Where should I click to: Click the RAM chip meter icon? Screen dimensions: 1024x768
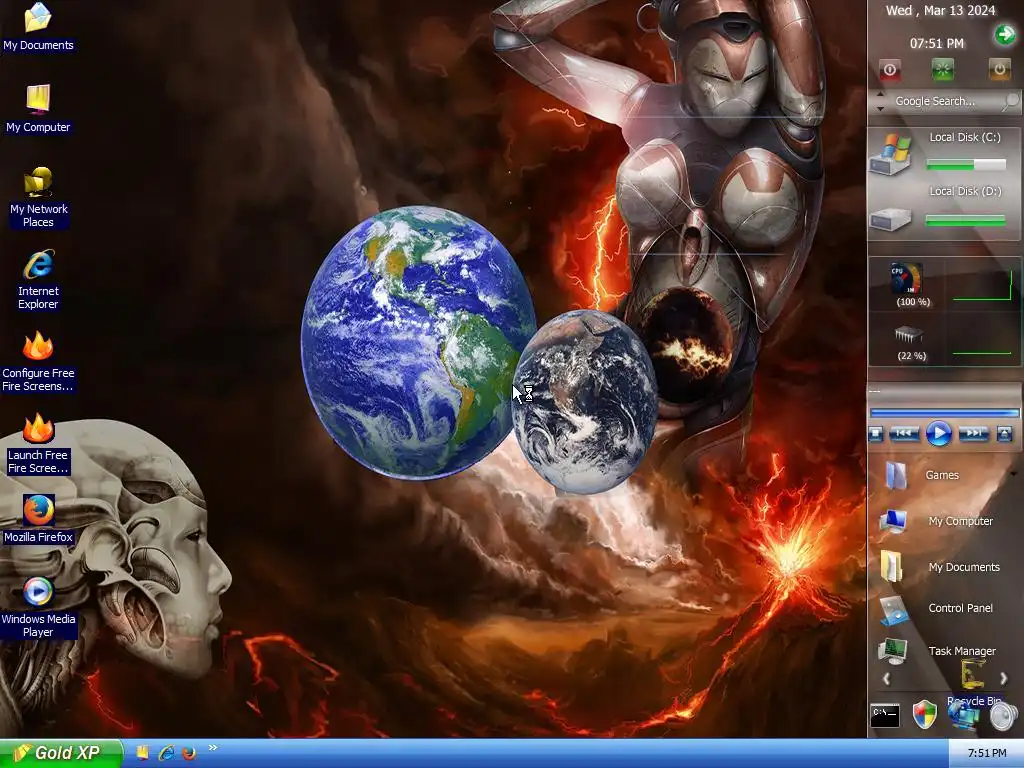pyautogui.click(x=908, y=335)
